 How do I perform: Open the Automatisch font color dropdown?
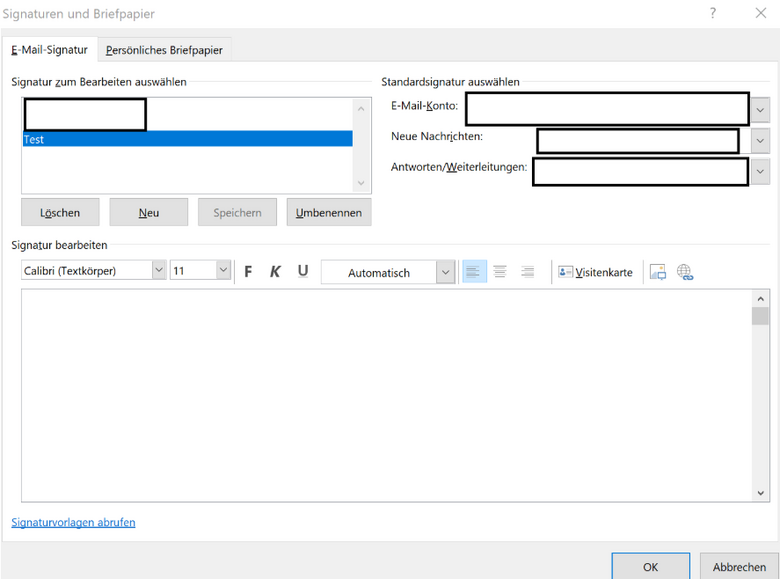coord(446,272)
